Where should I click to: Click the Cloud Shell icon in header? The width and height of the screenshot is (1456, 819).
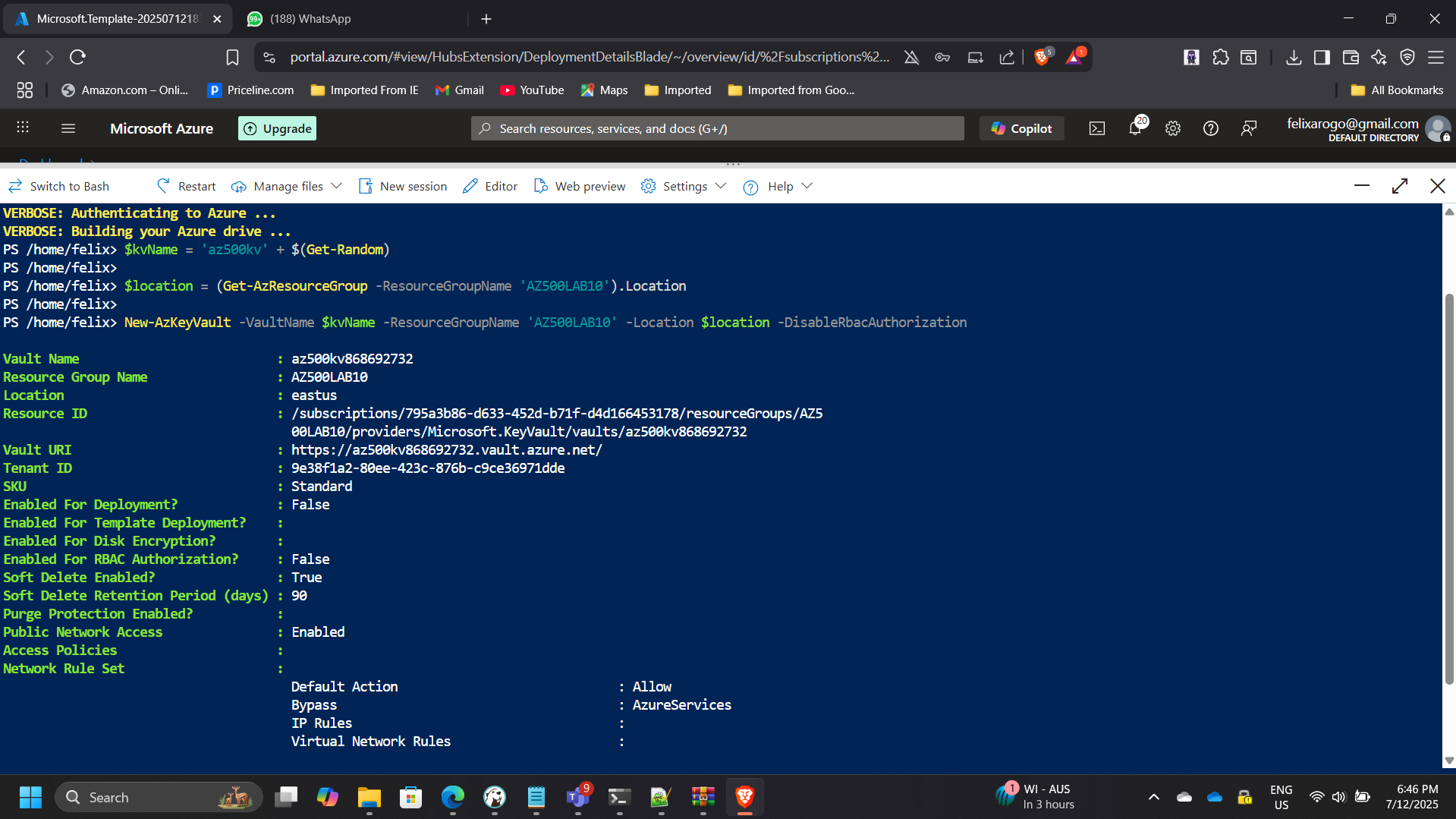1097,128
